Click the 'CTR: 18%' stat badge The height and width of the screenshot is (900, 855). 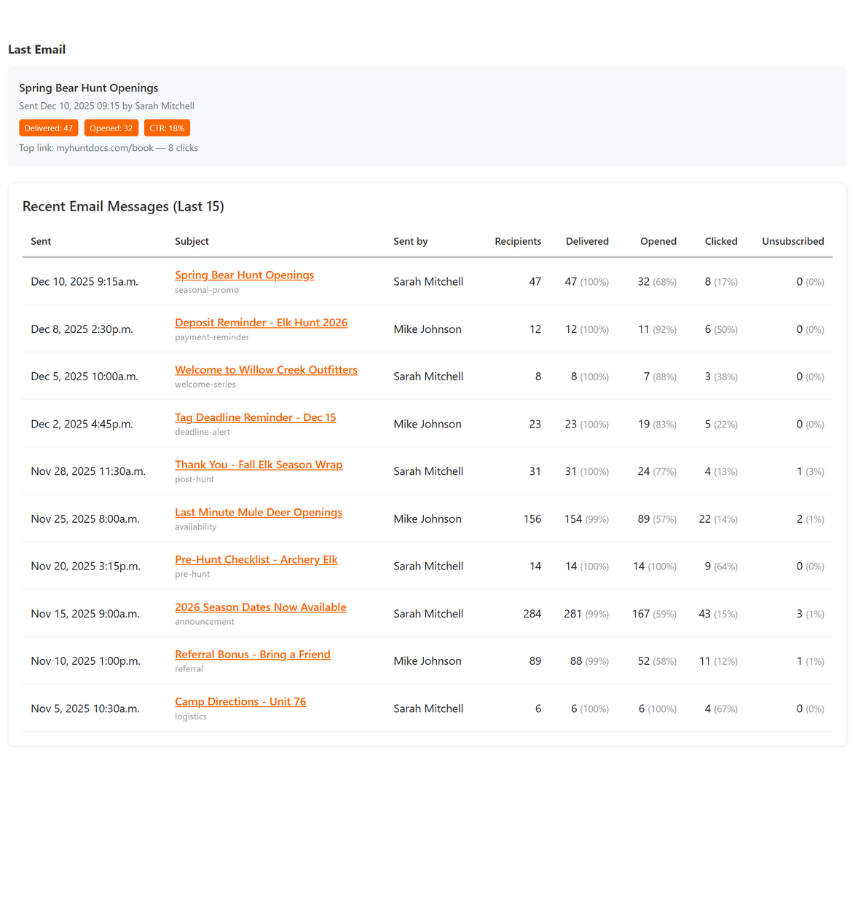point(166,127)
